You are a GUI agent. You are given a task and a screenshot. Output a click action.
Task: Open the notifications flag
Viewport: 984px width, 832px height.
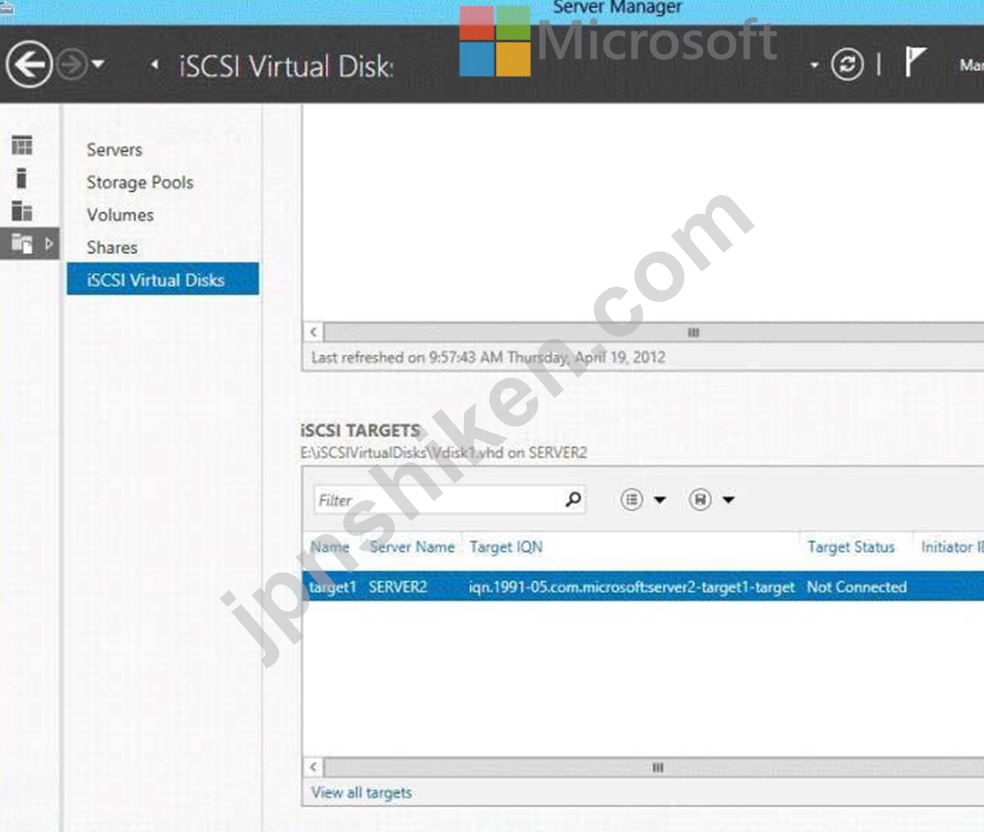914,62
